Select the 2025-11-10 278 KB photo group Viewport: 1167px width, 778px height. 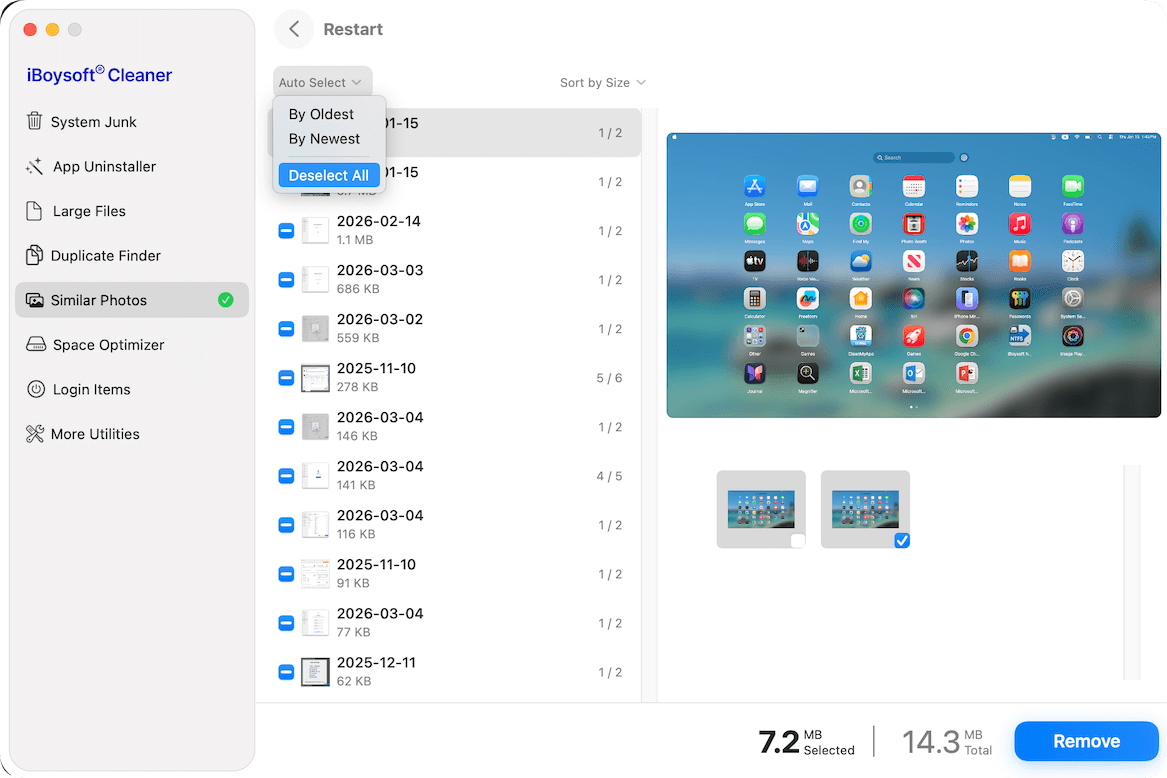pos(450,378)
